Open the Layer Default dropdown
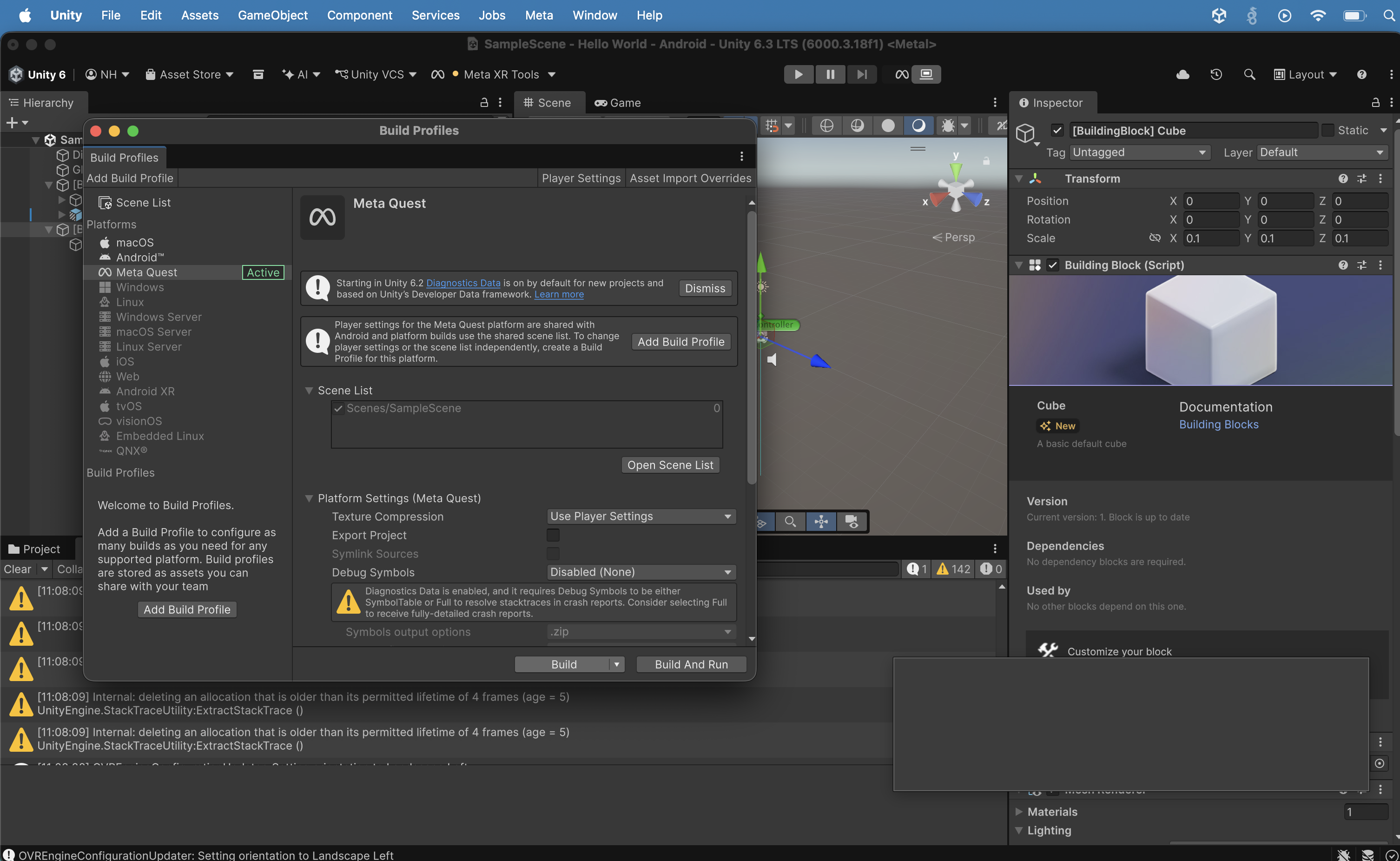 tap(1322, 152)
